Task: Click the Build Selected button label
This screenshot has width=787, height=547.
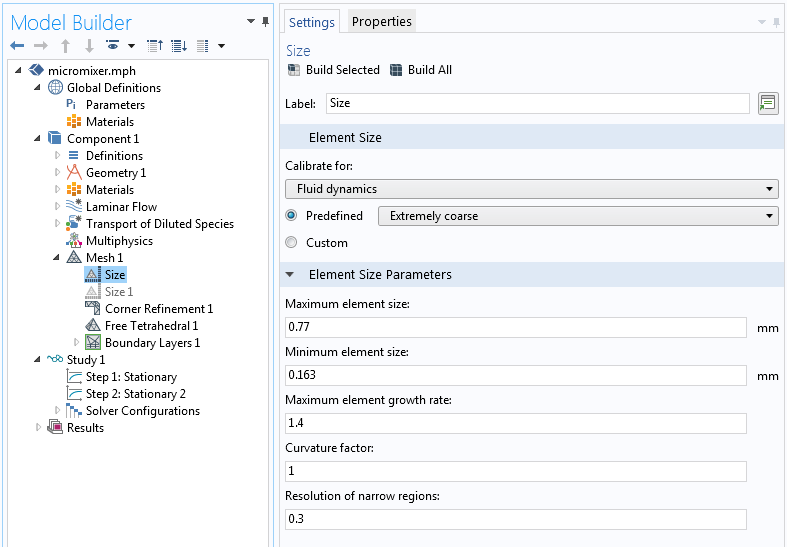Action: pyautogui.click(x=343, y=70)
